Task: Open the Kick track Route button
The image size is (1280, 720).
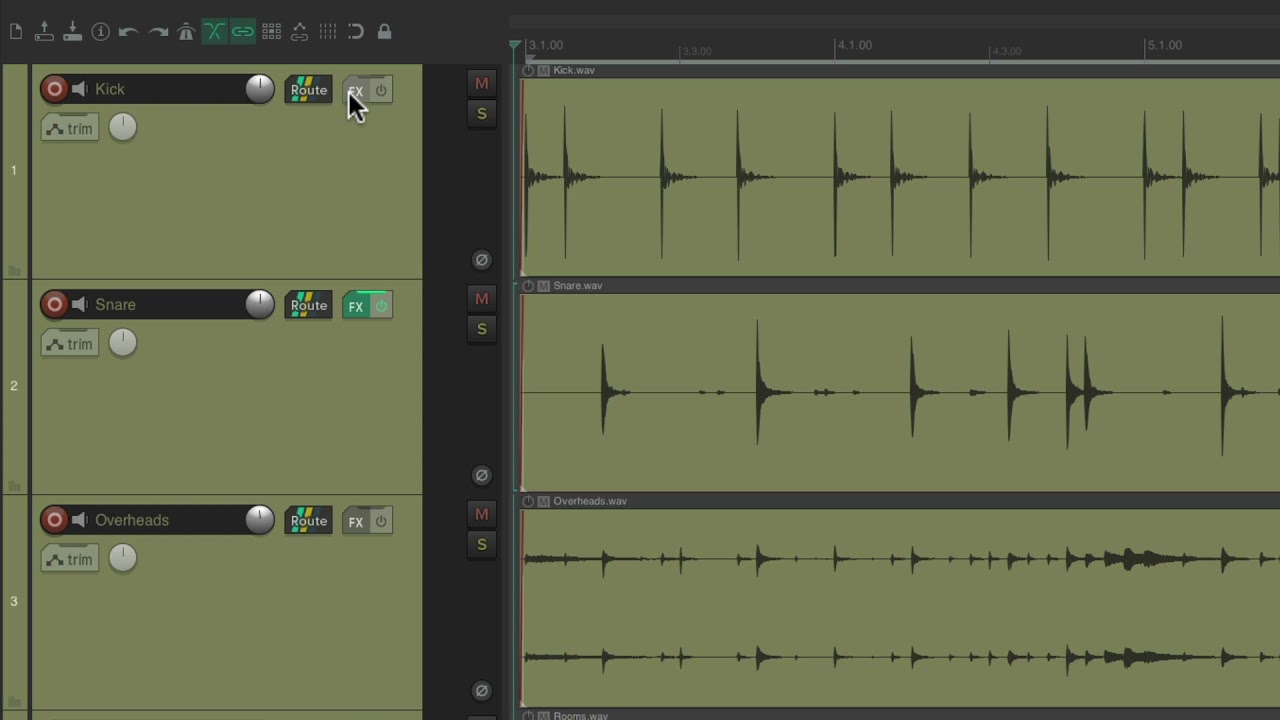Action: click(x=309, y=90)
